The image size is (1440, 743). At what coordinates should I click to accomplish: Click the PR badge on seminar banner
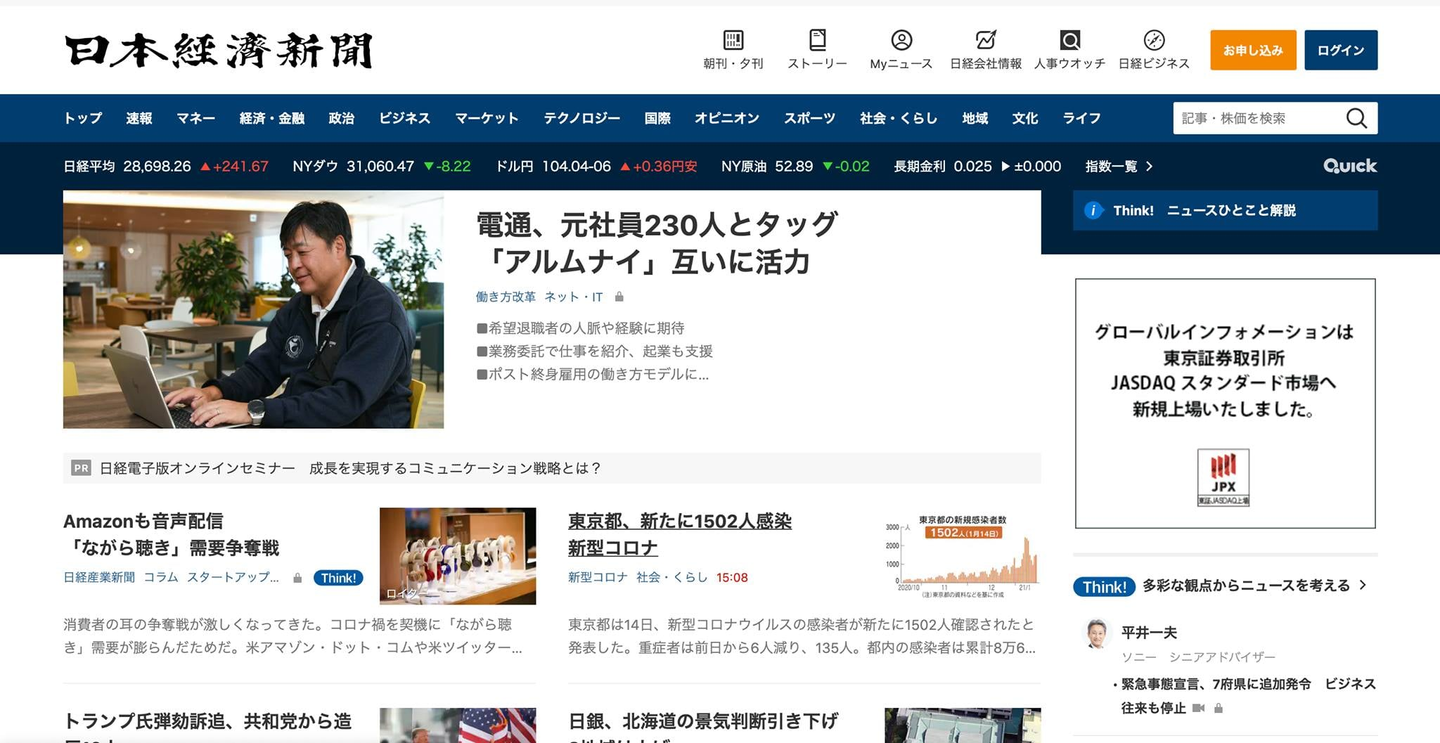[x=81, y=468]
